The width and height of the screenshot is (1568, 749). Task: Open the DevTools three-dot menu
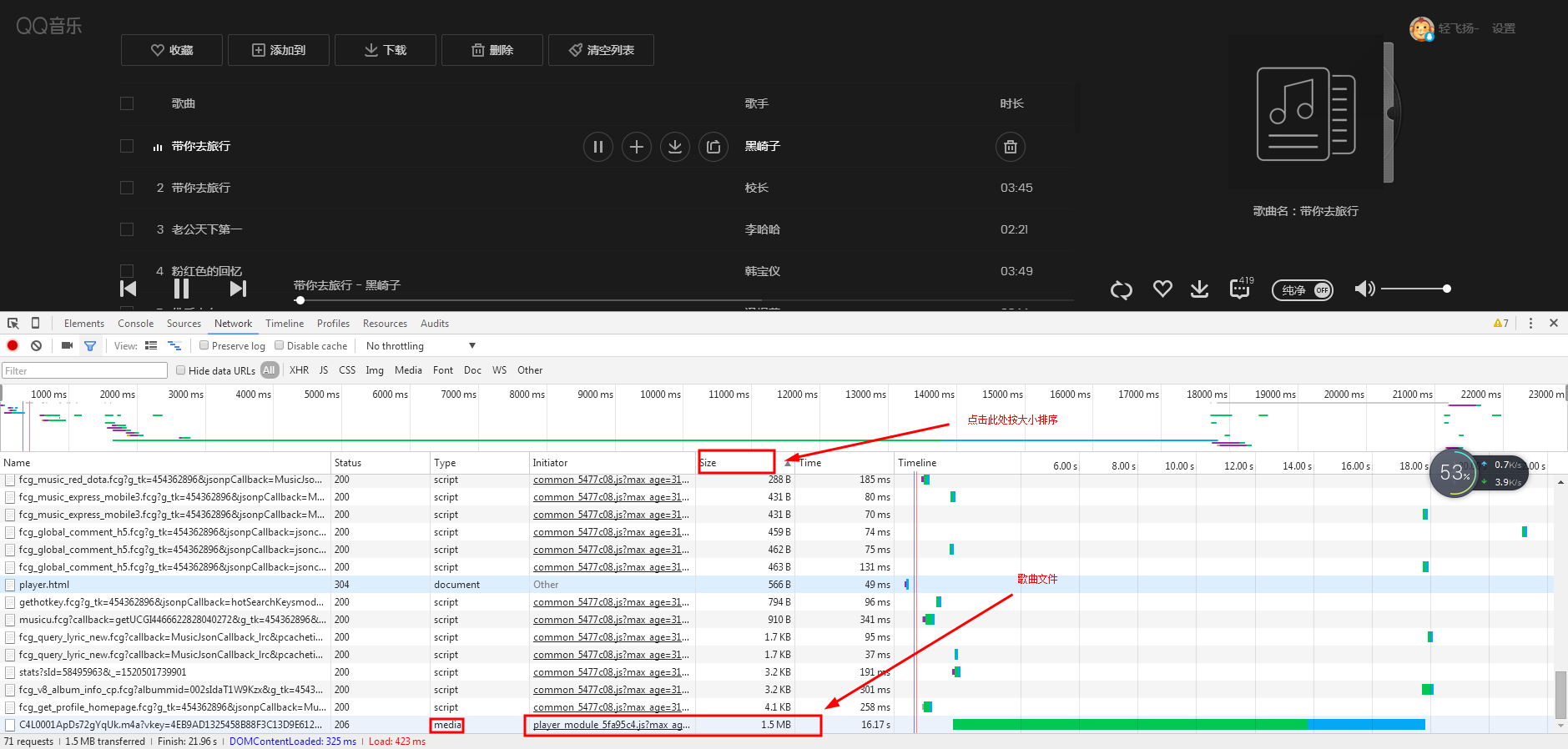click(x=1530, y=324)
